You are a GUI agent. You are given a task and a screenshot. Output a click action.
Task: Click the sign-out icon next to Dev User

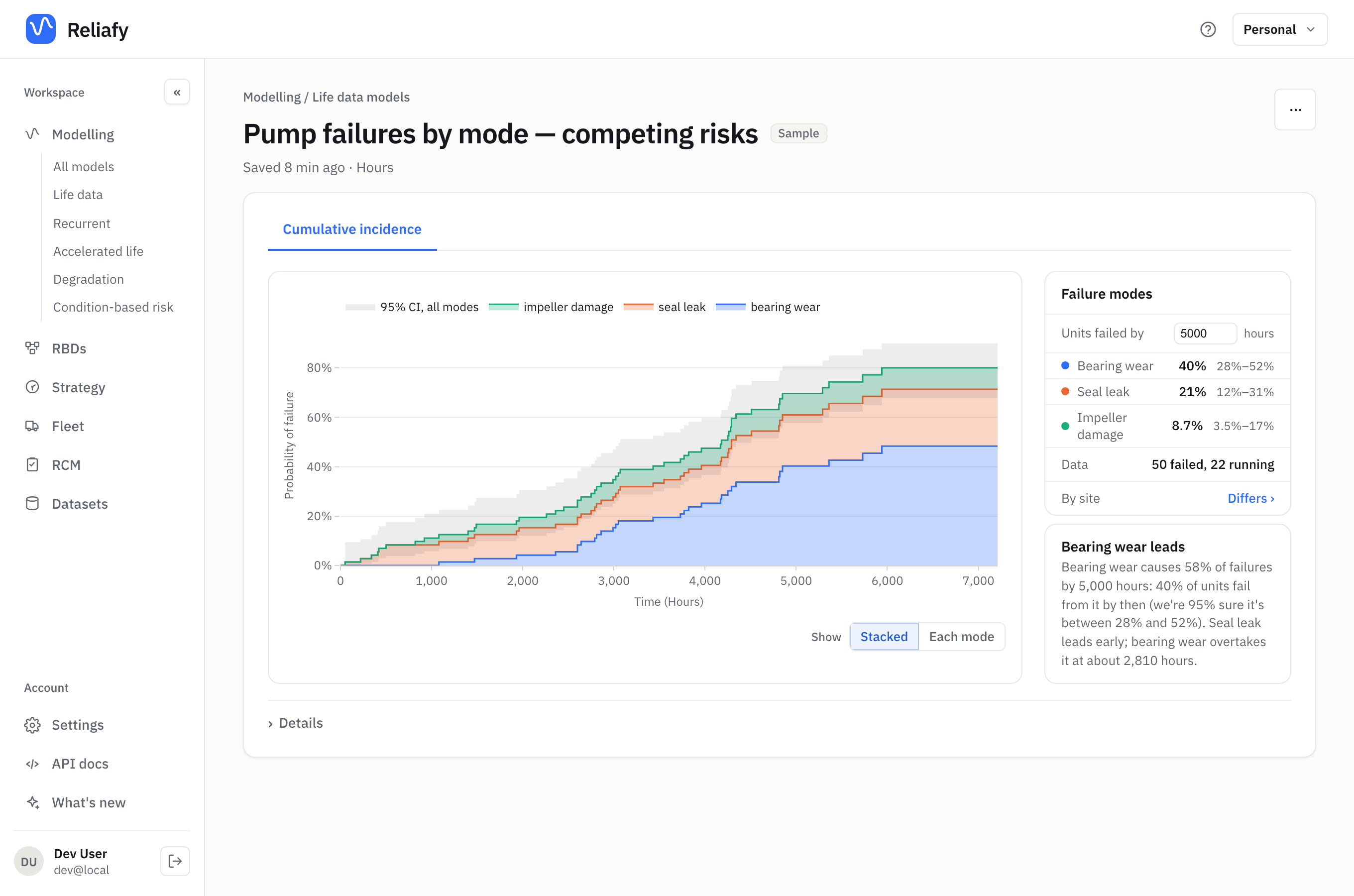(175, 861)
